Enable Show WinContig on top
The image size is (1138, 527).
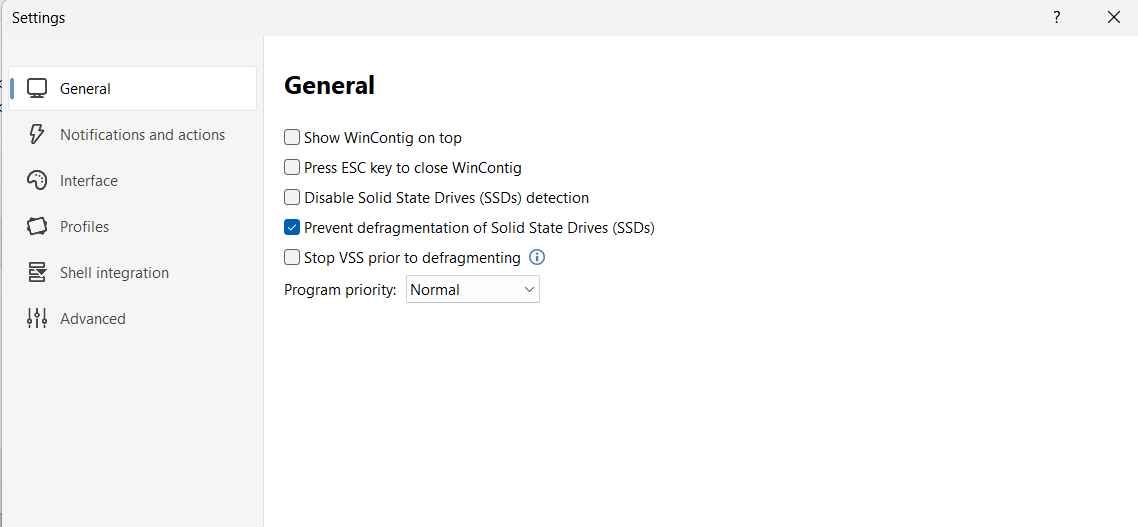(x=292, y=137)
